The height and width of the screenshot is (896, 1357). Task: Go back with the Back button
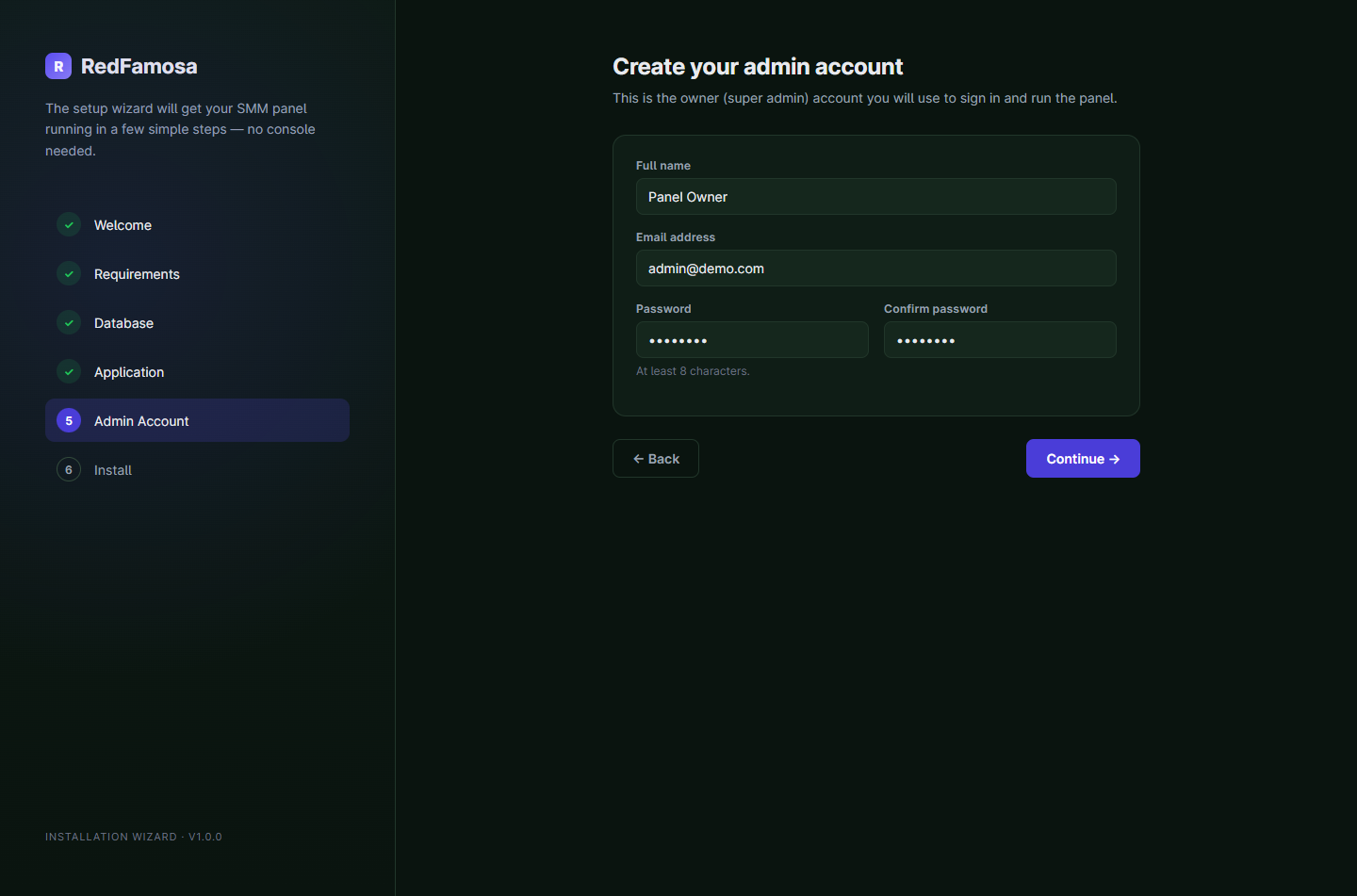point(656,458)
